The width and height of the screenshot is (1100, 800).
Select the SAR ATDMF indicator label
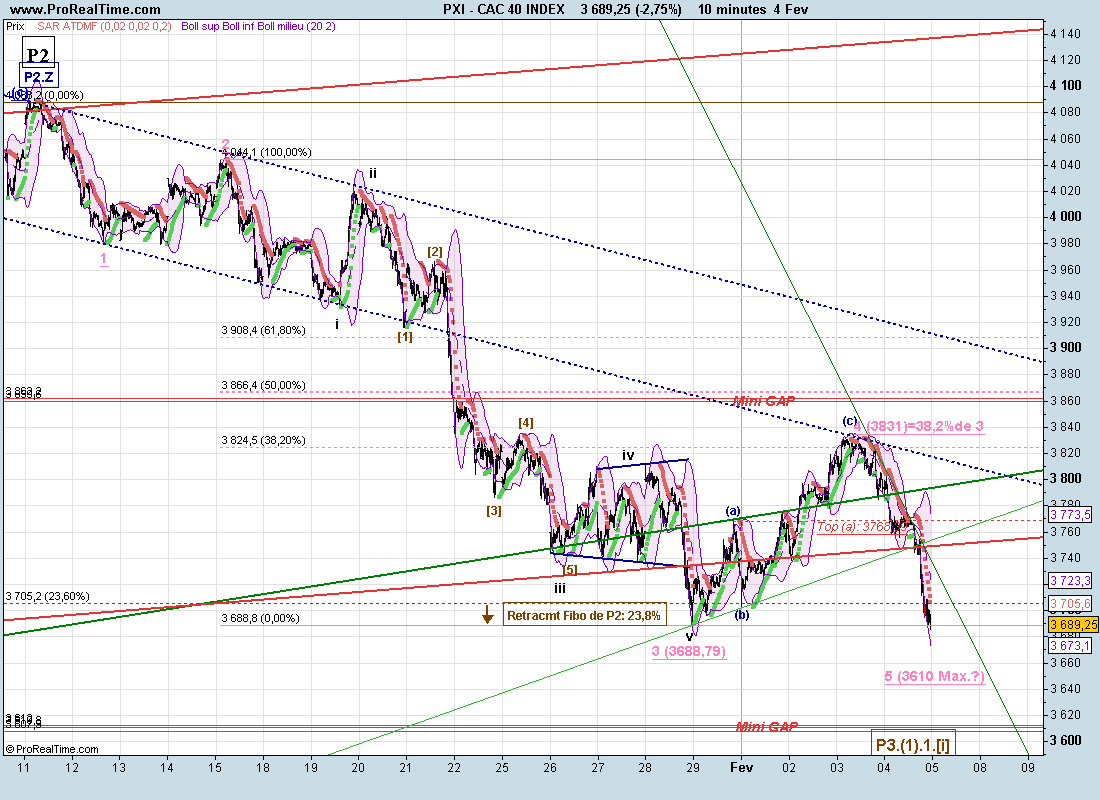click(104, 26)
